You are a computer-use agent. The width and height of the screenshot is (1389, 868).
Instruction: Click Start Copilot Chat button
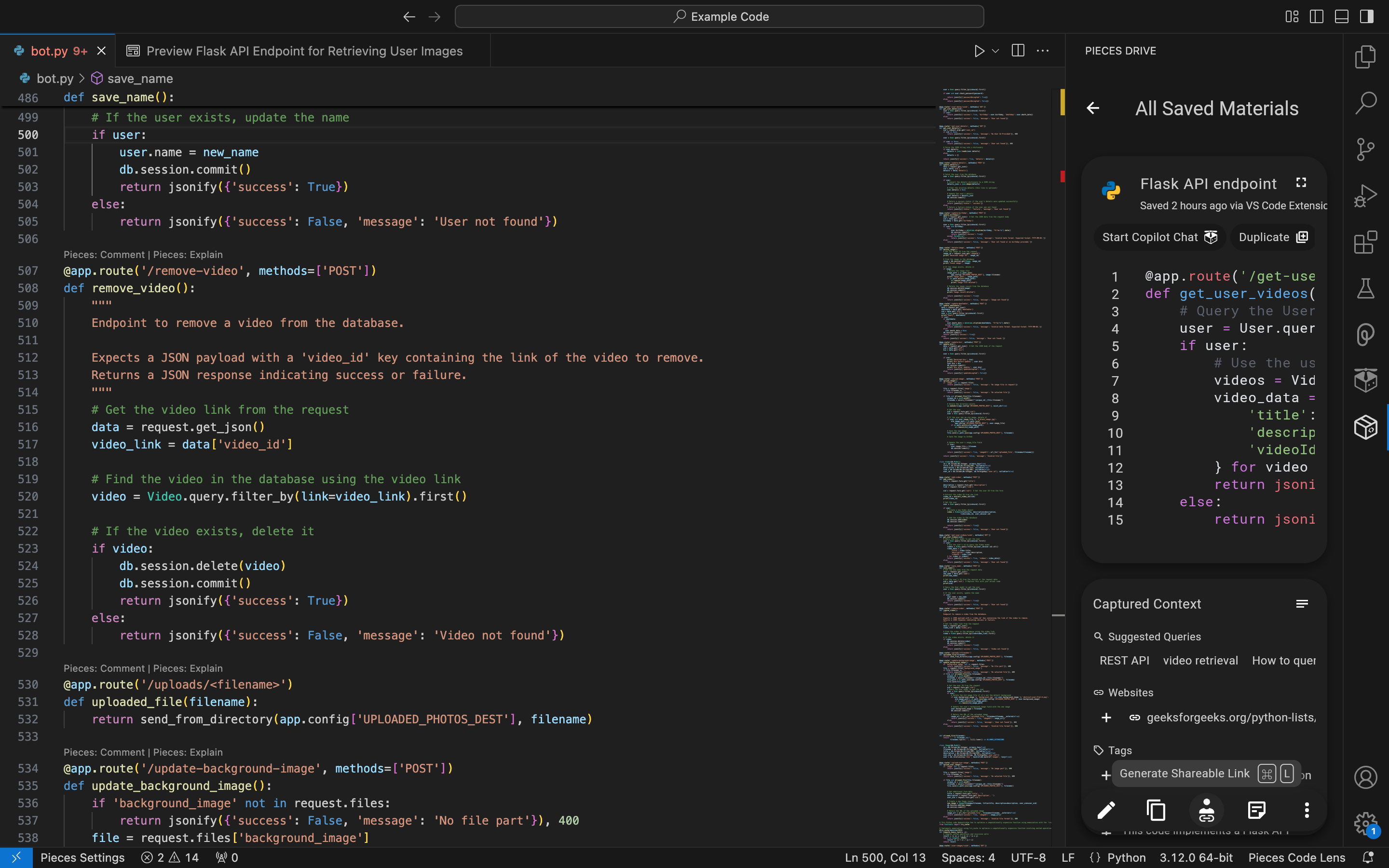tap(1159, 237)
